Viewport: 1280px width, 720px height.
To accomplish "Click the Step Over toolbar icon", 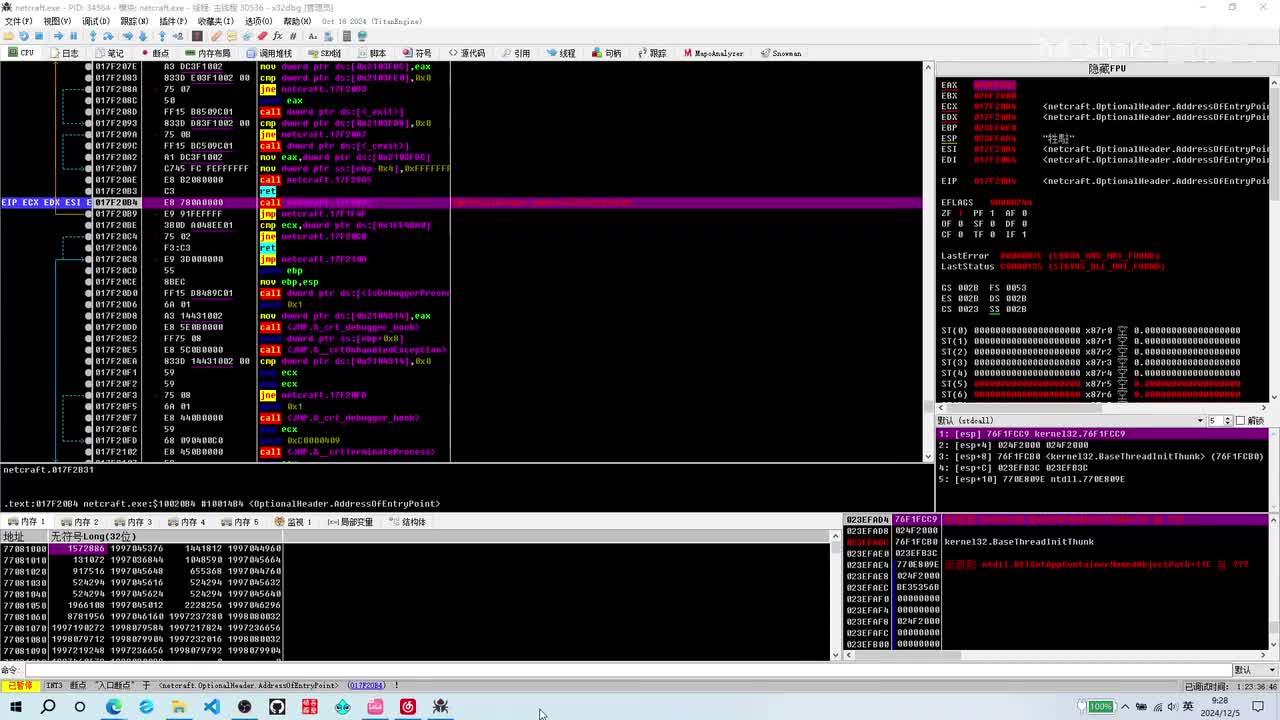I will click(x=108, y=36).
